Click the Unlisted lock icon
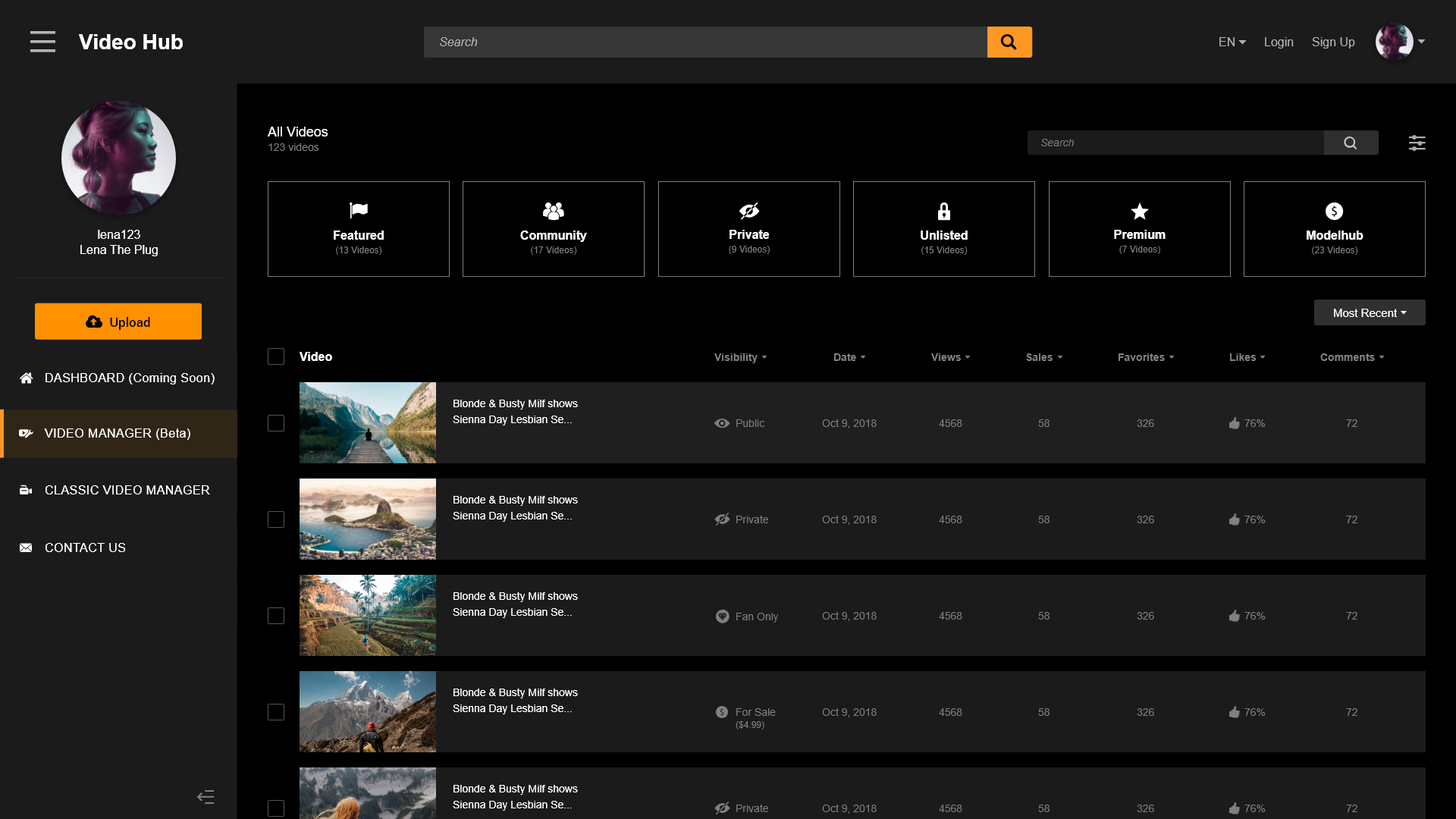 944,211
